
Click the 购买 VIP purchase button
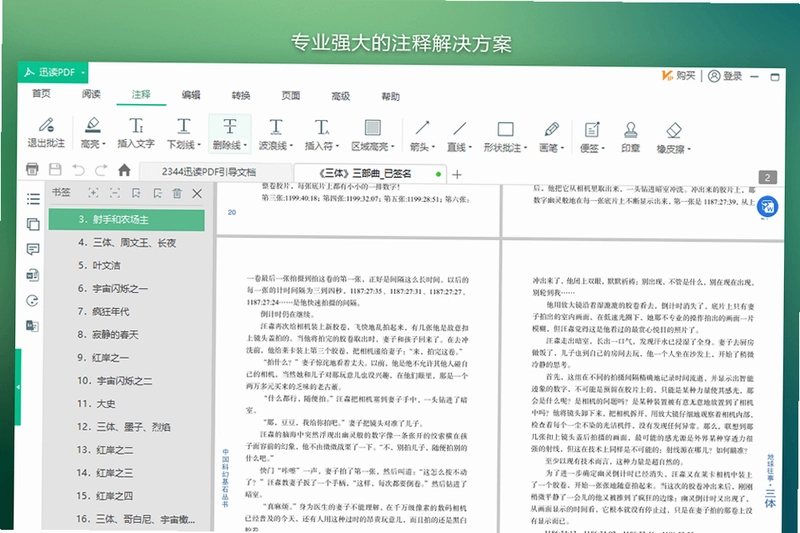click(x=678, y=75)
